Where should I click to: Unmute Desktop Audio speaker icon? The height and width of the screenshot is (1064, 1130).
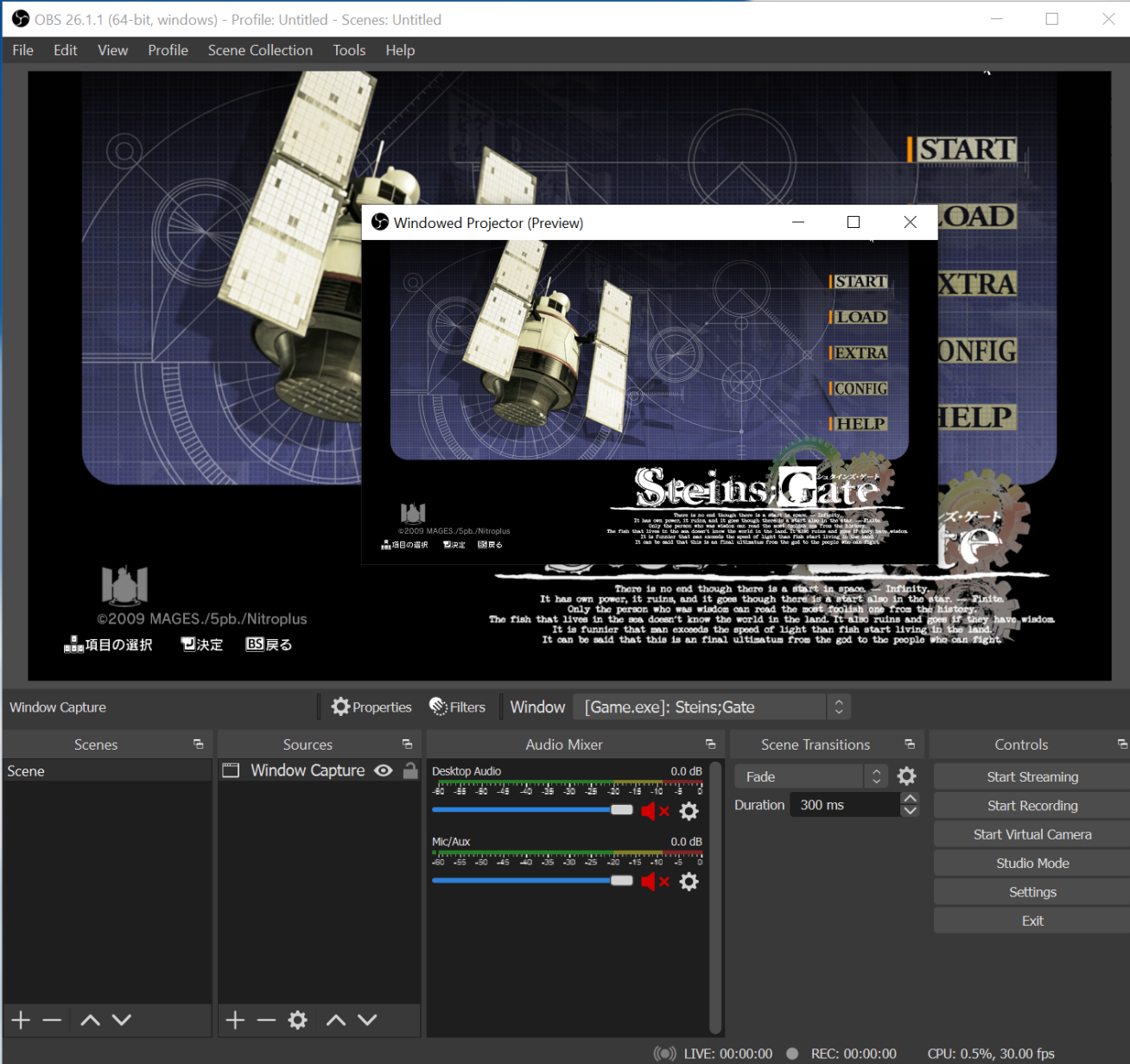(655, 811)
